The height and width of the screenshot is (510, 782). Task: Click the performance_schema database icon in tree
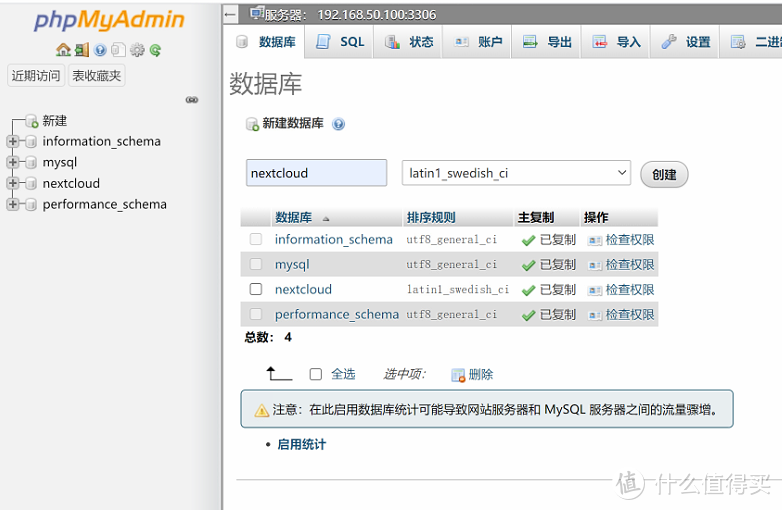click(x=31, y=205)
